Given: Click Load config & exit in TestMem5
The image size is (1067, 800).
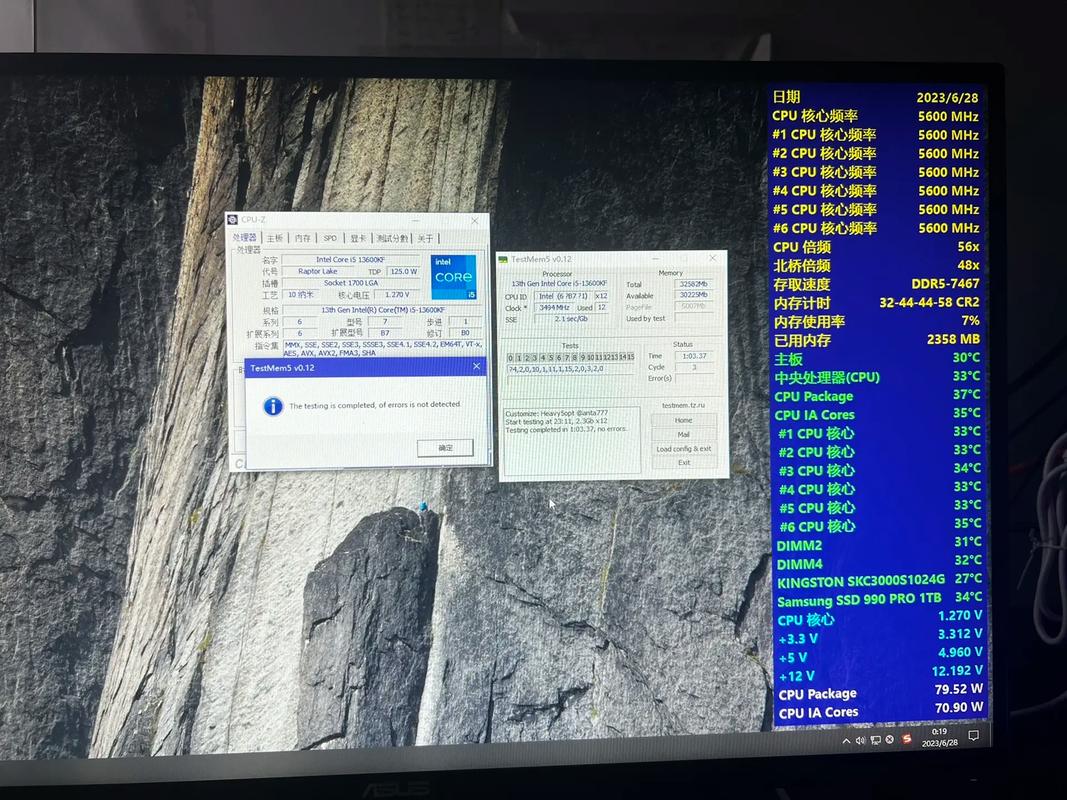Looking at the screenshot, I should (x=684, y=449).
